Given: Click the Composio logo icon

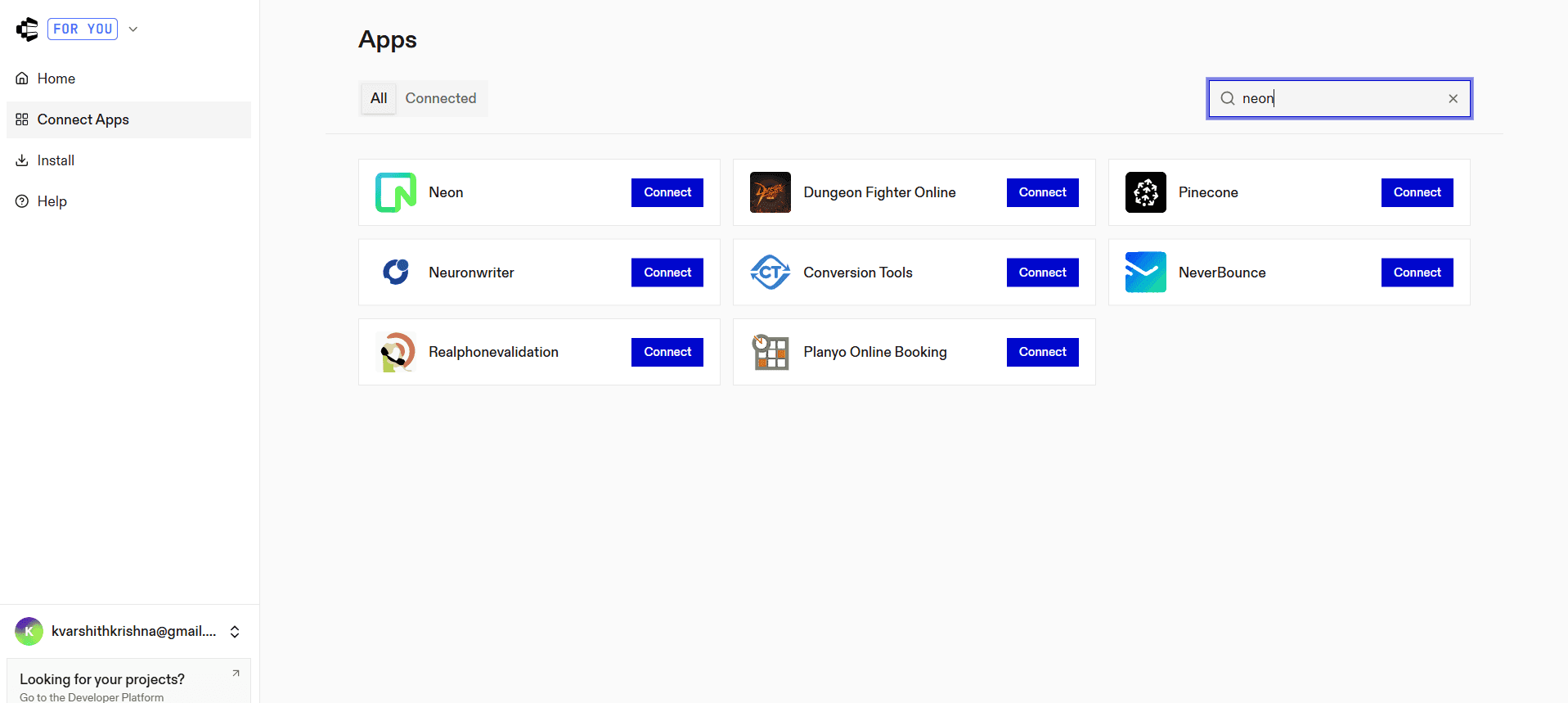Looking at the screenshot, I should (x=27, y=29).
